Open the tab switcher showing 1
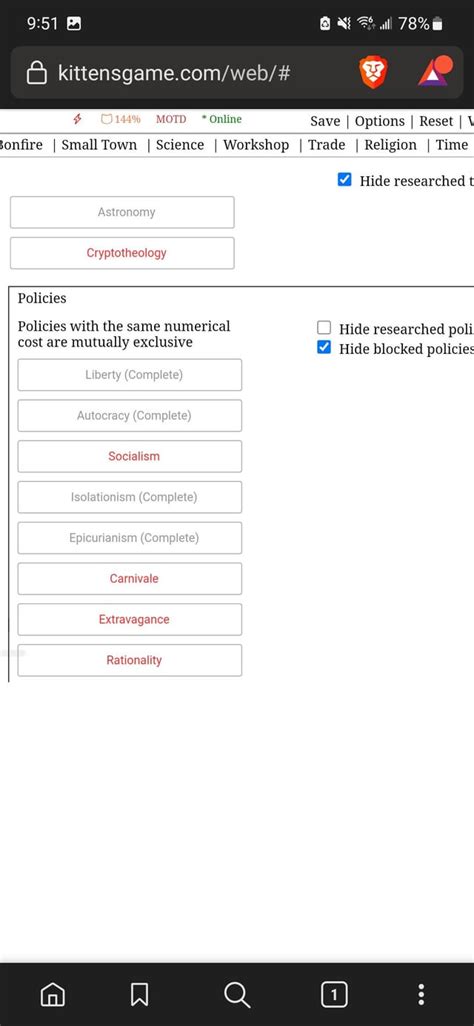Viewport: 474px width, 1026px height. point(334,995)
